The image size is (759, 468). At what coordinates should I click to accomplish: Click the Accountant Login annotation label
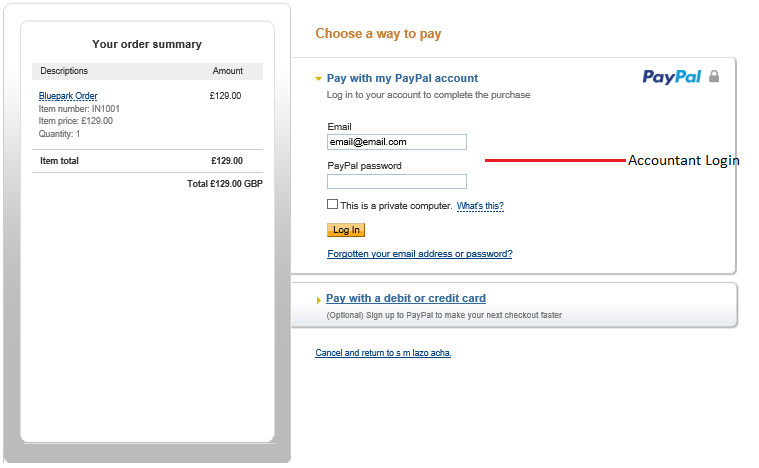683,160
